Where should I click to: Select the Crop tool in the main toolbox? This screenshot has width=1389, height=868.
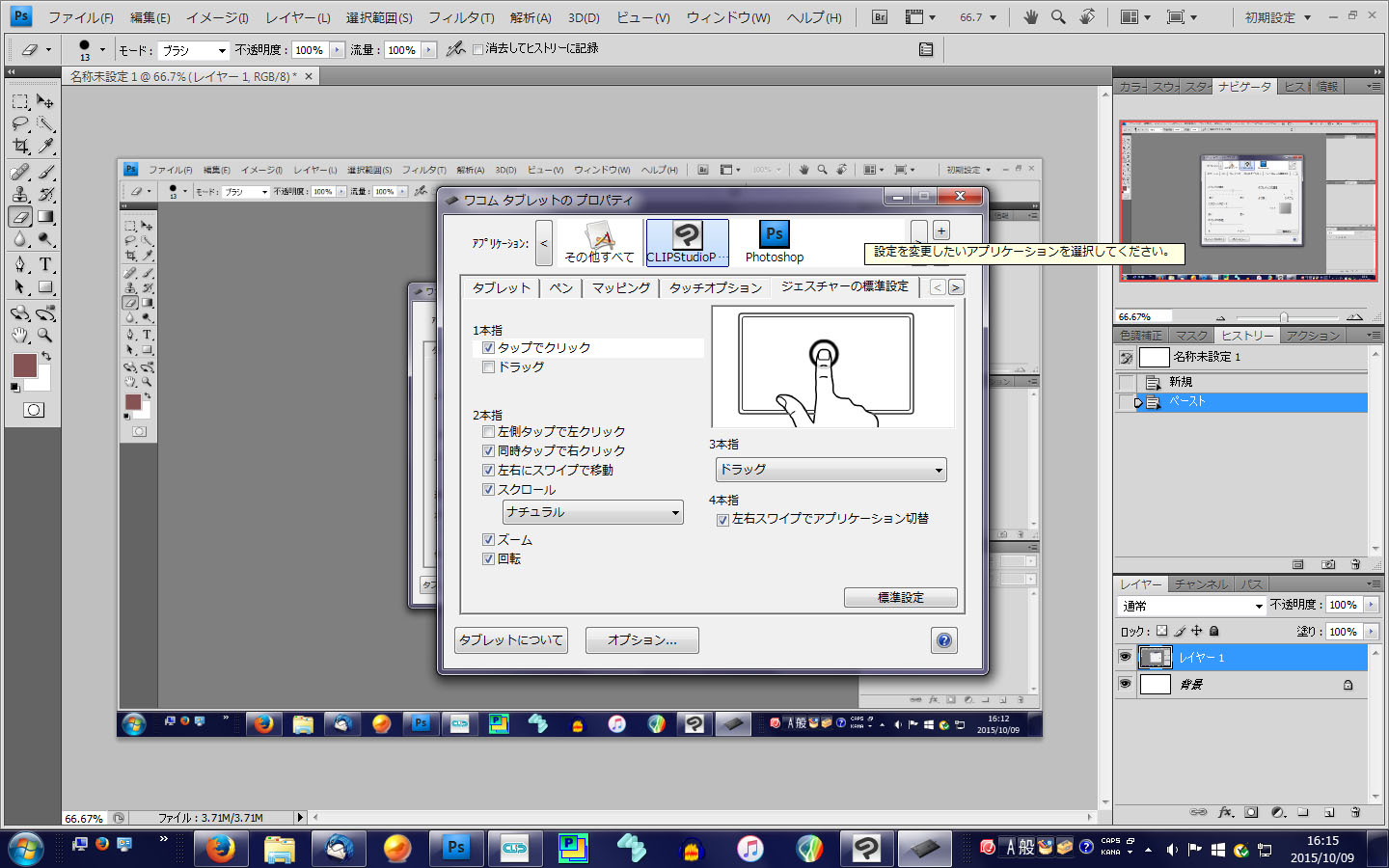pyautogui.click(x=19, y=147)
